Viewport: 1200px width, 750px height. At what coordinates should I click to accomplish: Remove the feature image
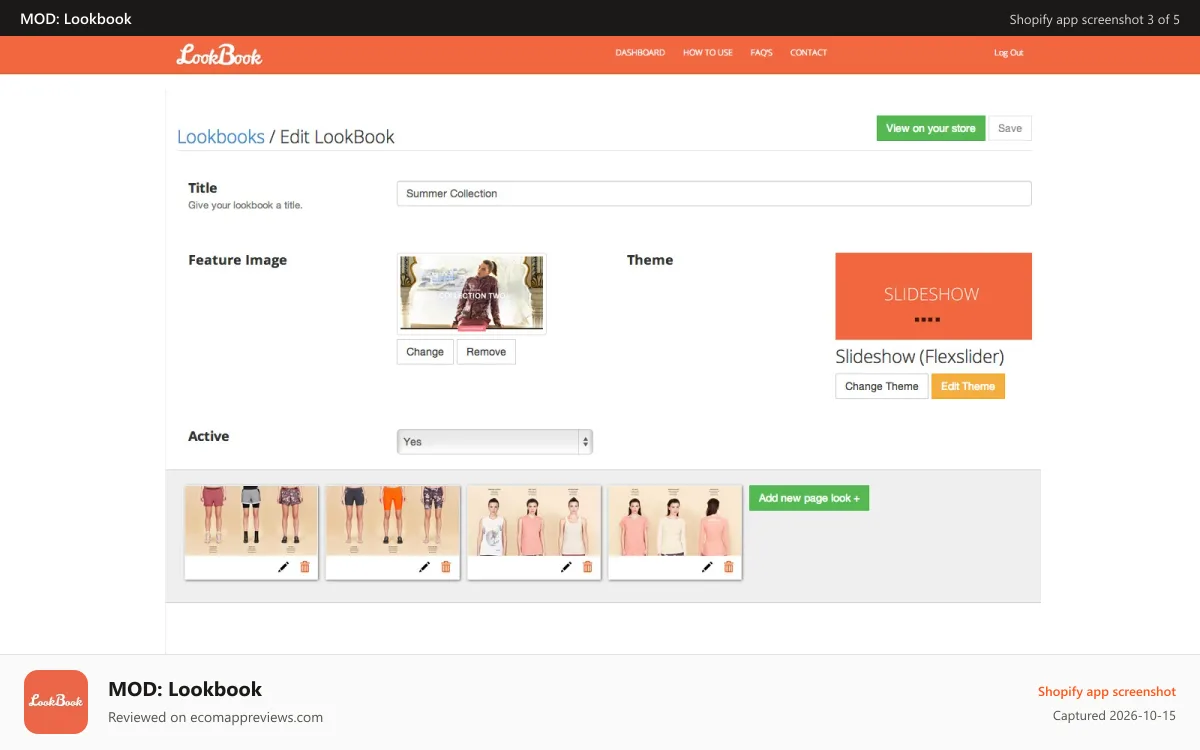click(486, 352)
